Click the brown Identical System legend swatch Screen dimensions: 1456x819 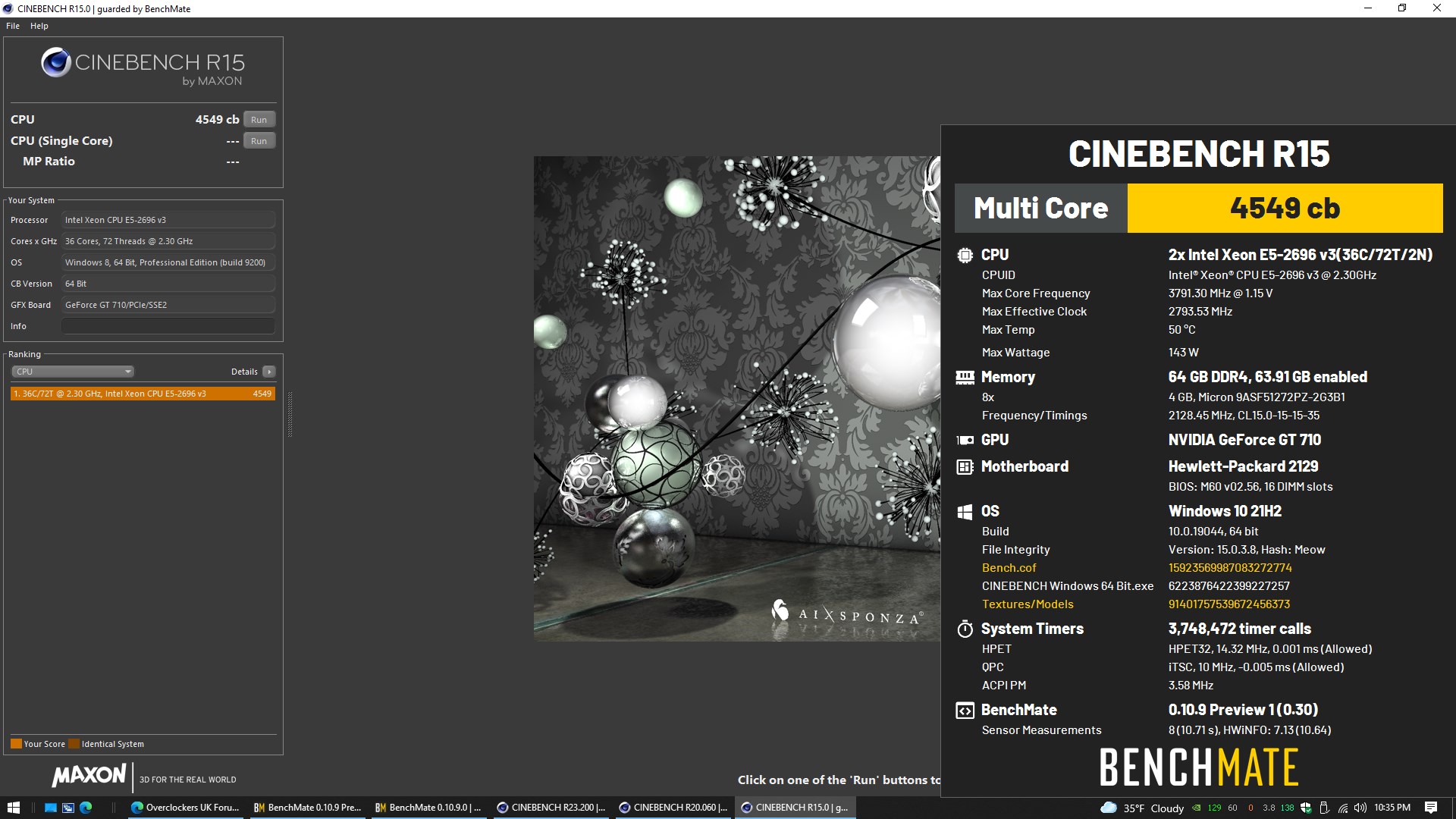(x=74, y=744)
